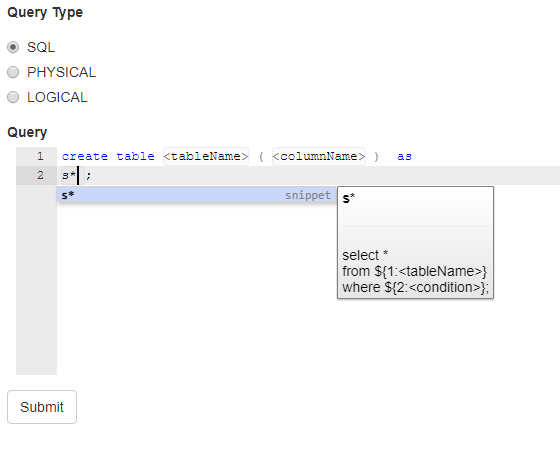Click the 'Query Type' heading
This screenshot has height=459, width=560.
(45, 13)
